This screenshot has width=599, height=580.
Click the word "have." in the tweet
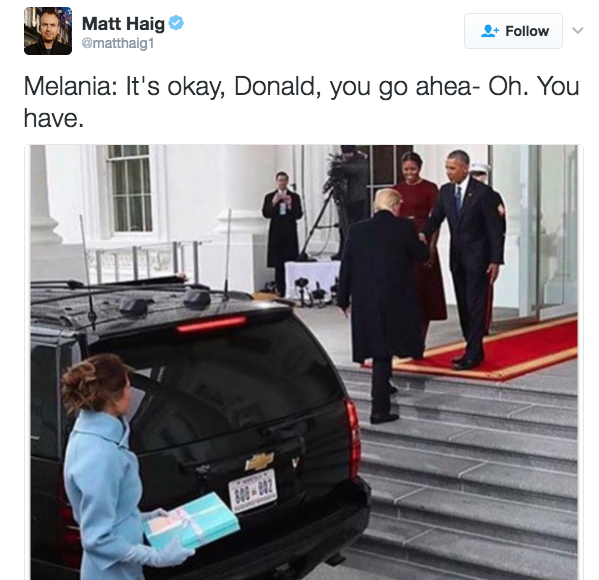click(53, 118)
